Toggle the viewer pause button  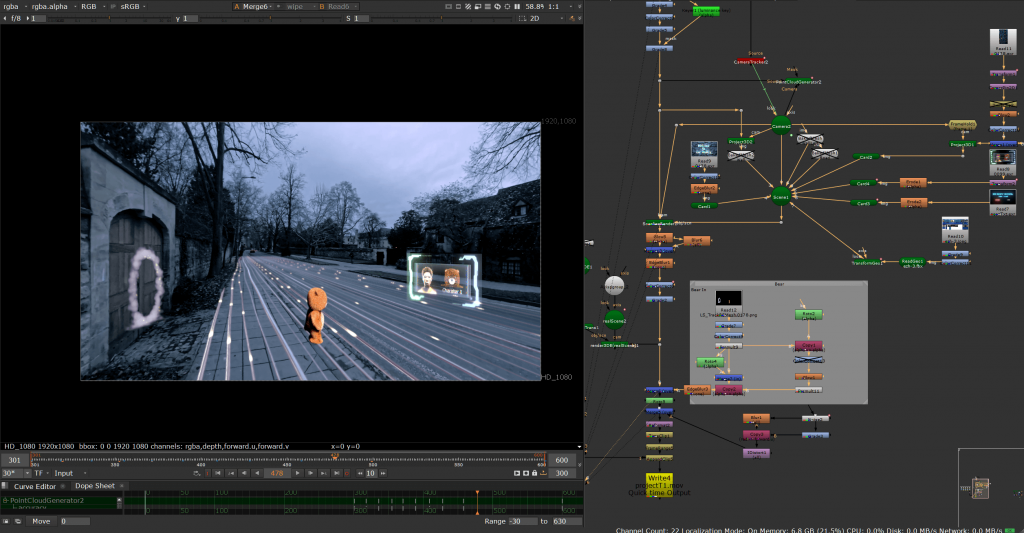pos(517,7)
